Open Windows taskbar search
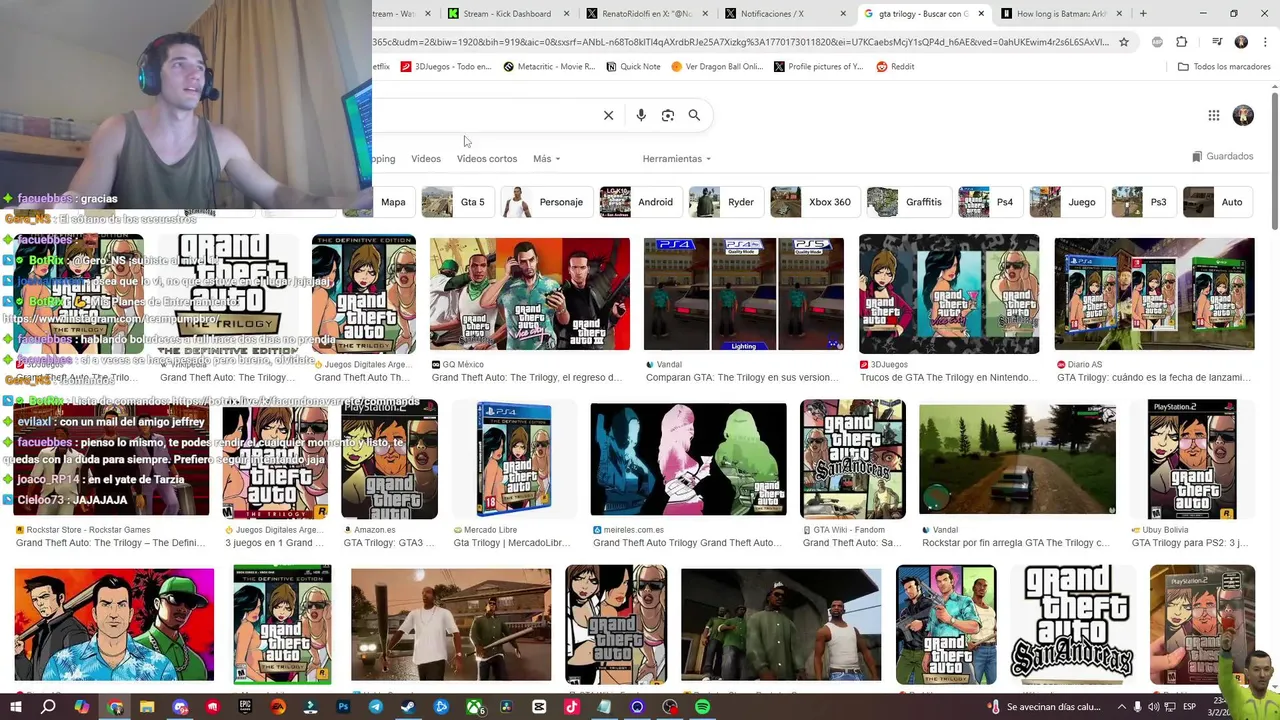The width and height of the screenshot is (1280, 720). click(48, 707)
